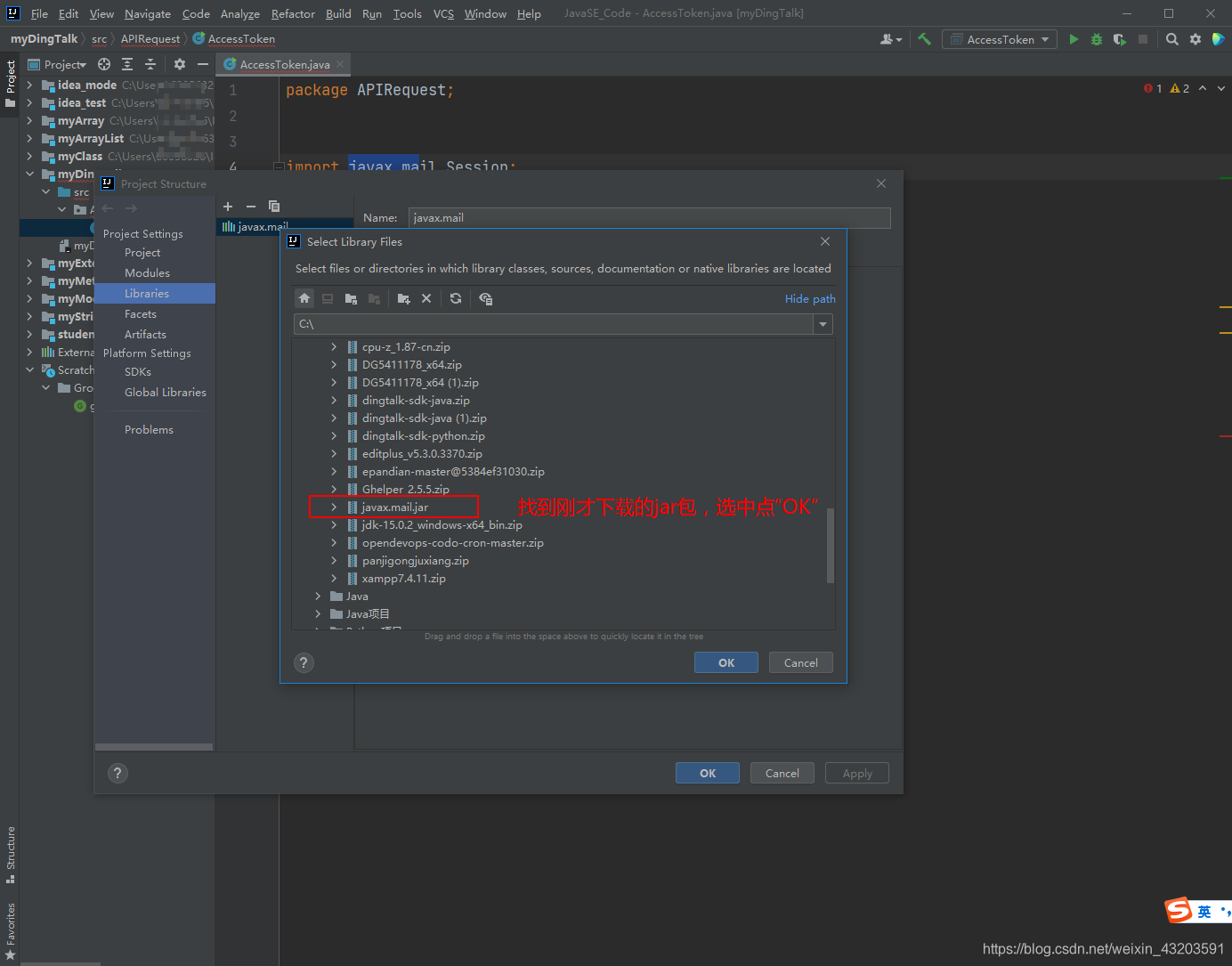Screen dimensions: 1232x966
Task: Open Problems in Project Structure
Action: click(149, 430)
